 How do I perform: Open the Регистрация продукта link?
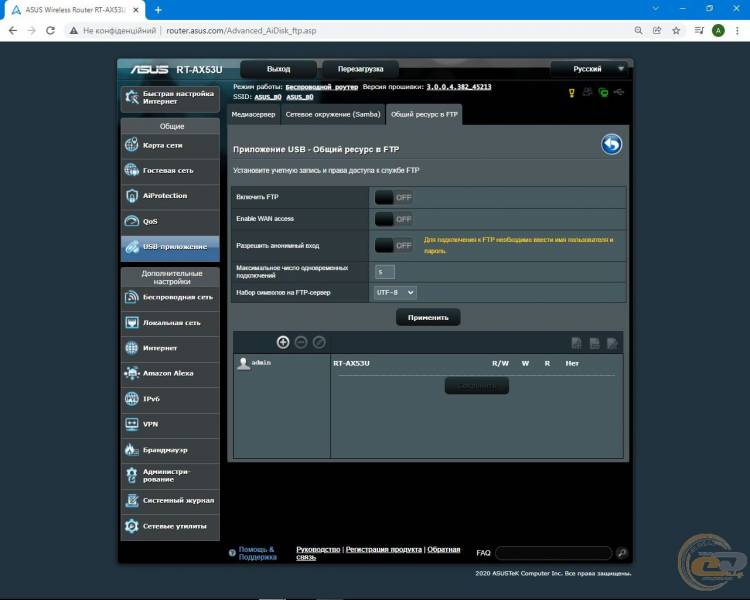(384, 549)
